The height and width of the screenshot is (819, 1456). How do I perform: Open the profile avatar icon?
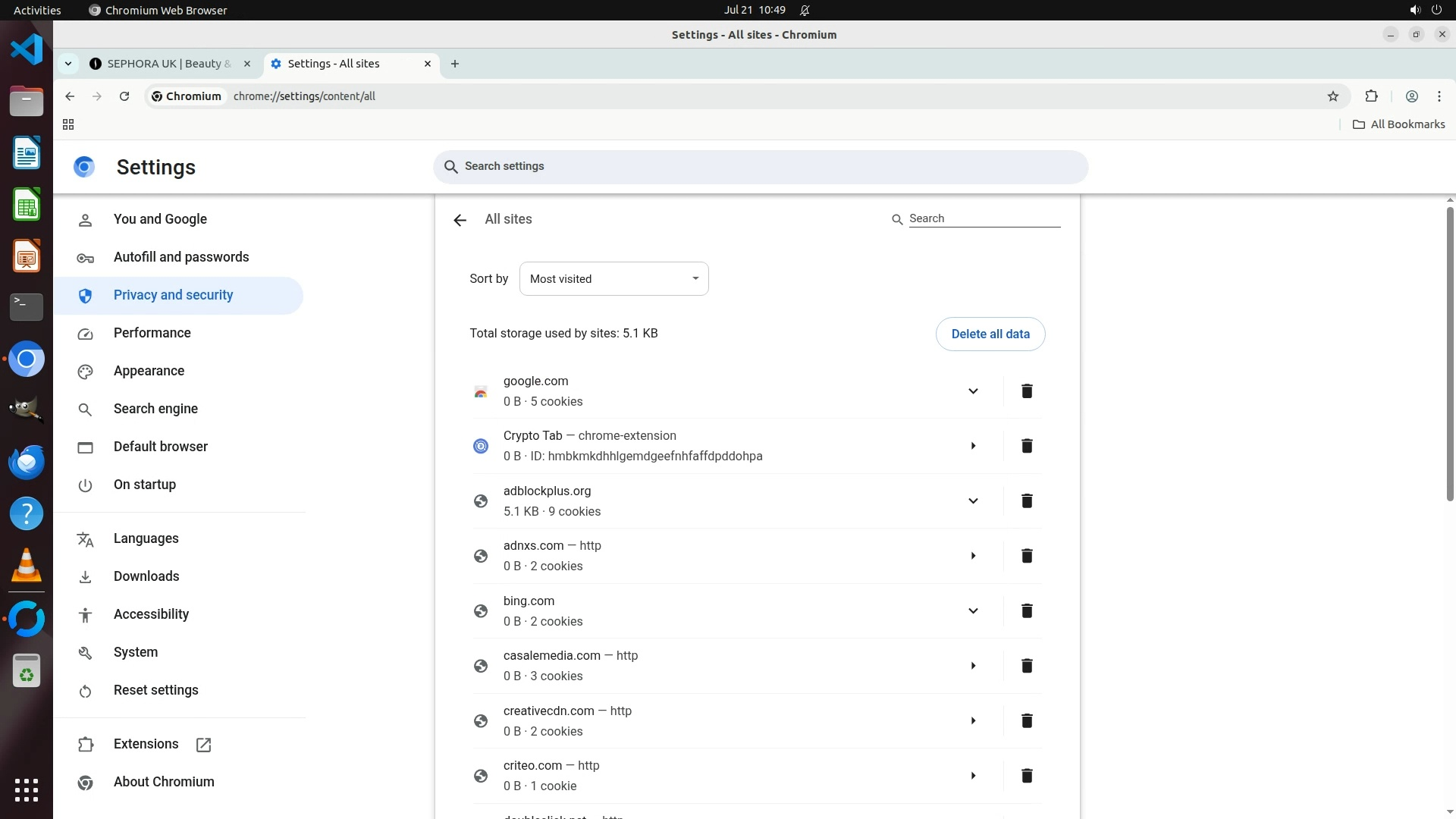pyautogui.click(x=1412, y=96)
